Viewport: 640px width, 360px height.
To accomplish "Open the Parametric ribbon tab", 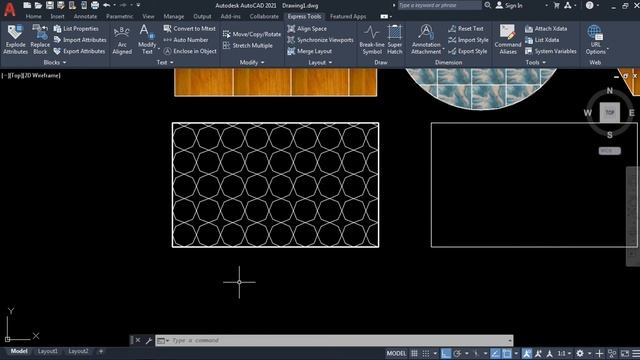I will tap(120, 17).
